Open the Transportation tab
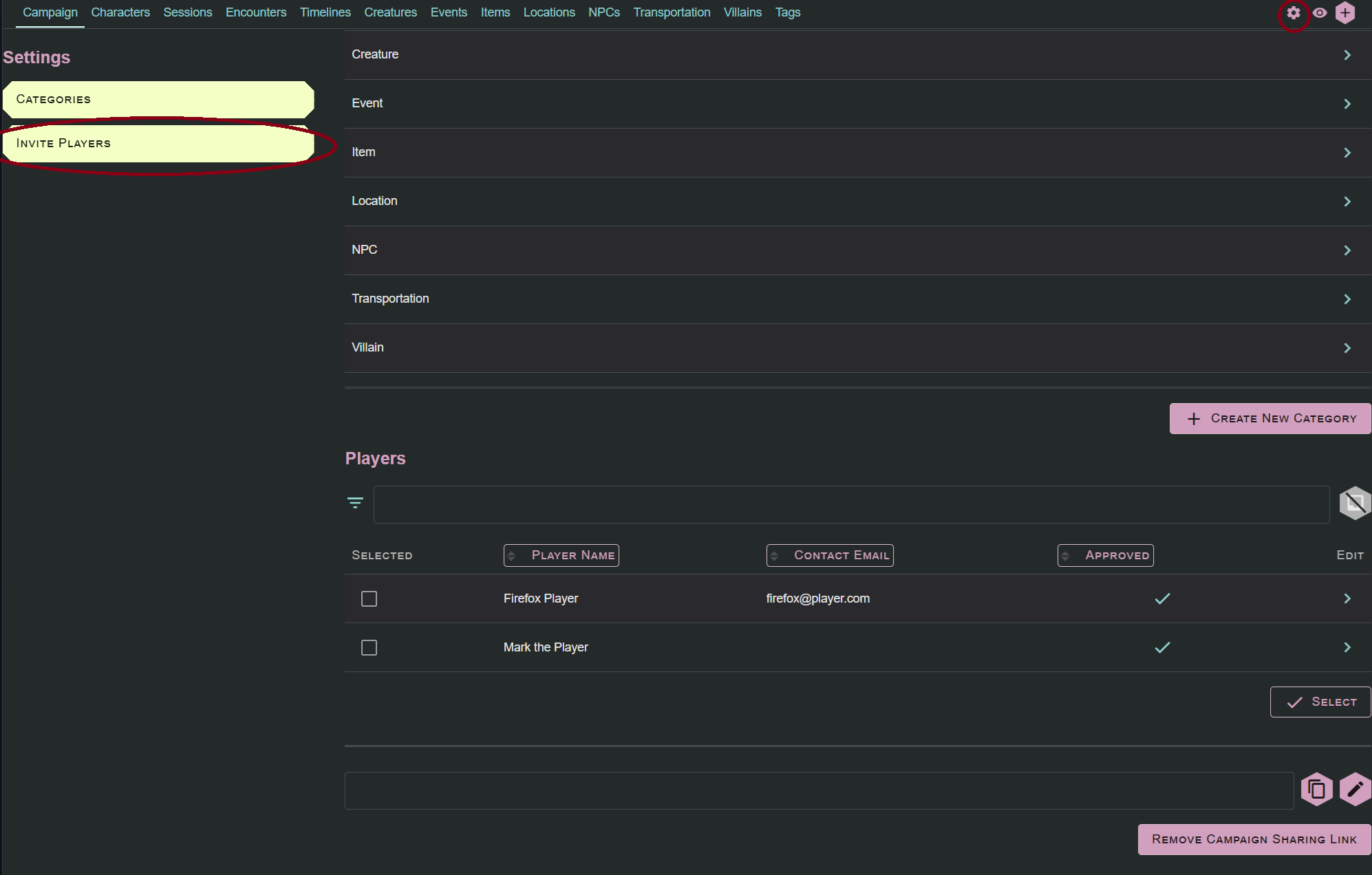This screenshot has width=1372, height=875. point(672,12)
